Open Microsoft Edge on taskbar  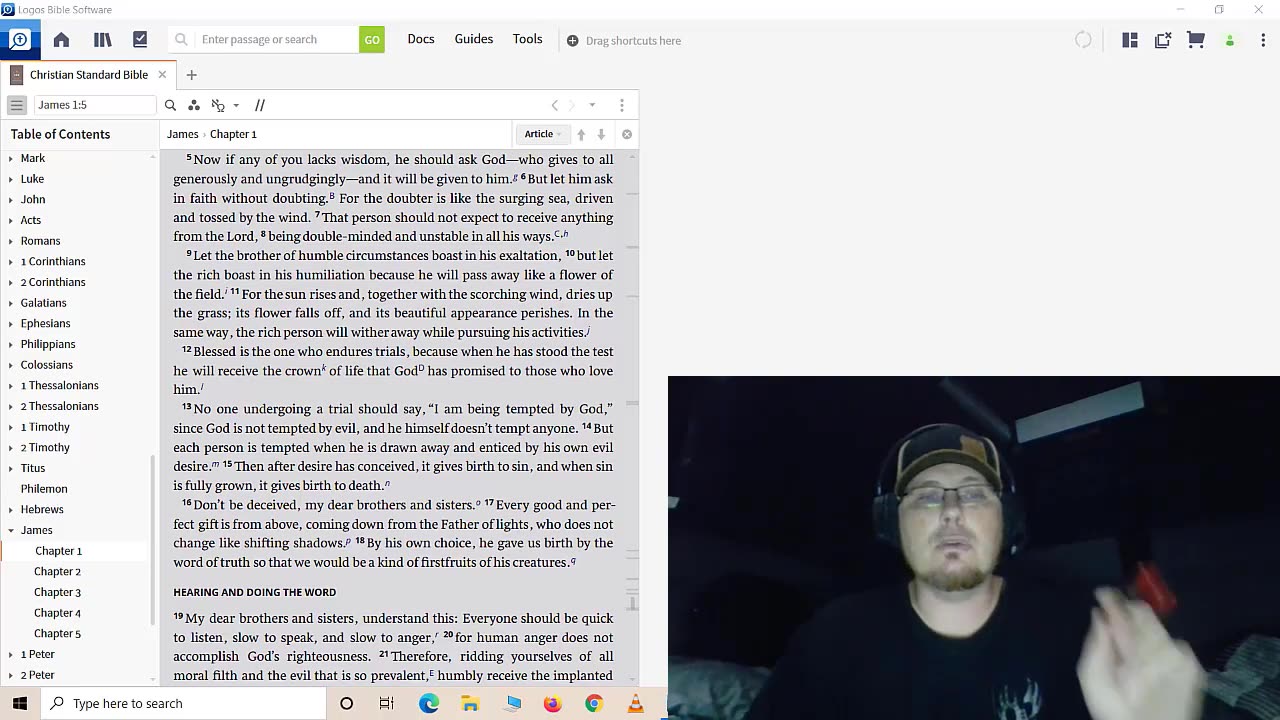point(429,703)
